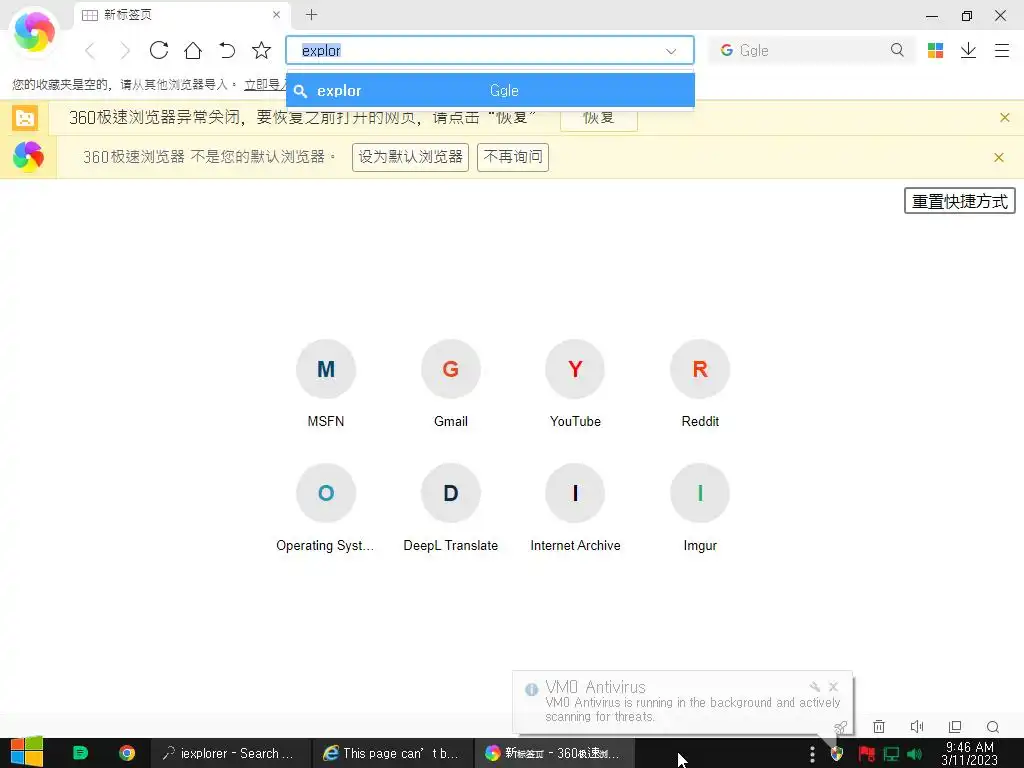1024x768 pixels.
Task: Click the trash icon in bottom bar
Action: point(879,726)
